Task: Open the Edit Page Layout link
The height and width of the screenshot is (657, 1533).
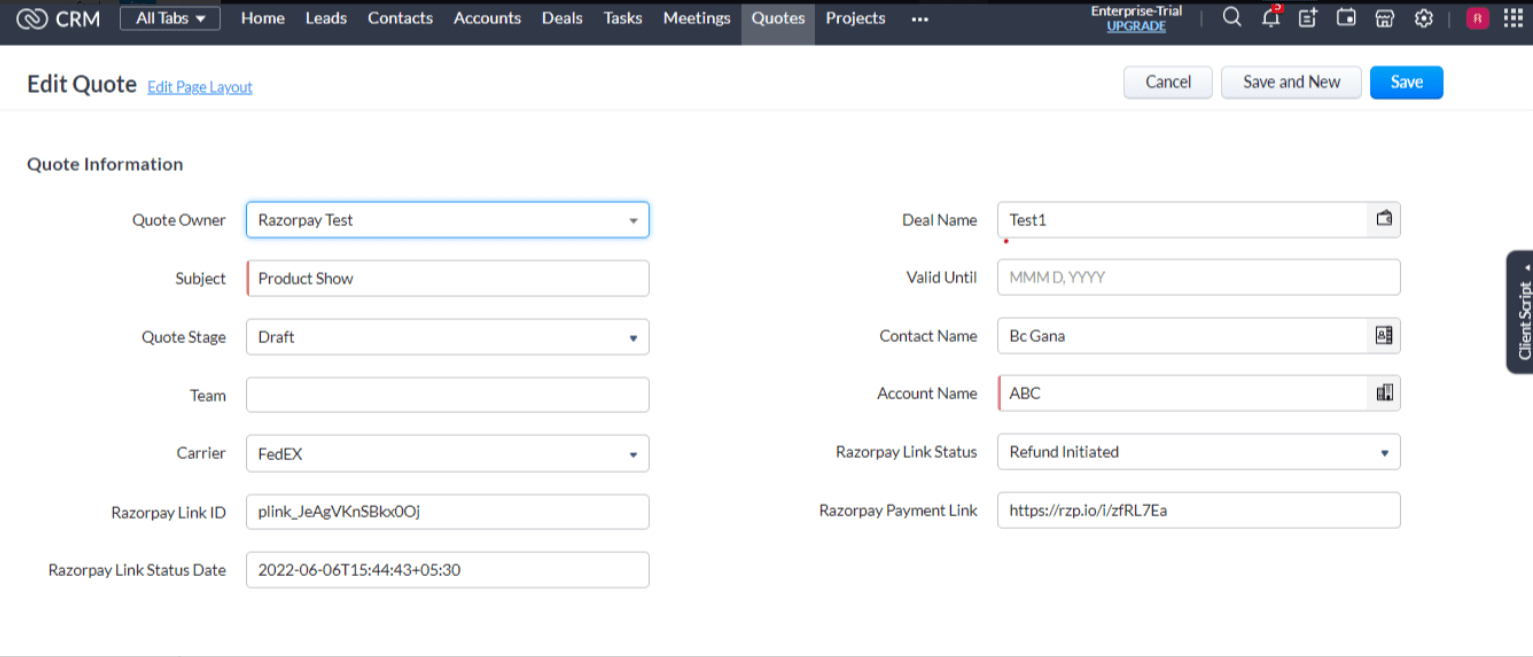Action: (x=200, y=87)
